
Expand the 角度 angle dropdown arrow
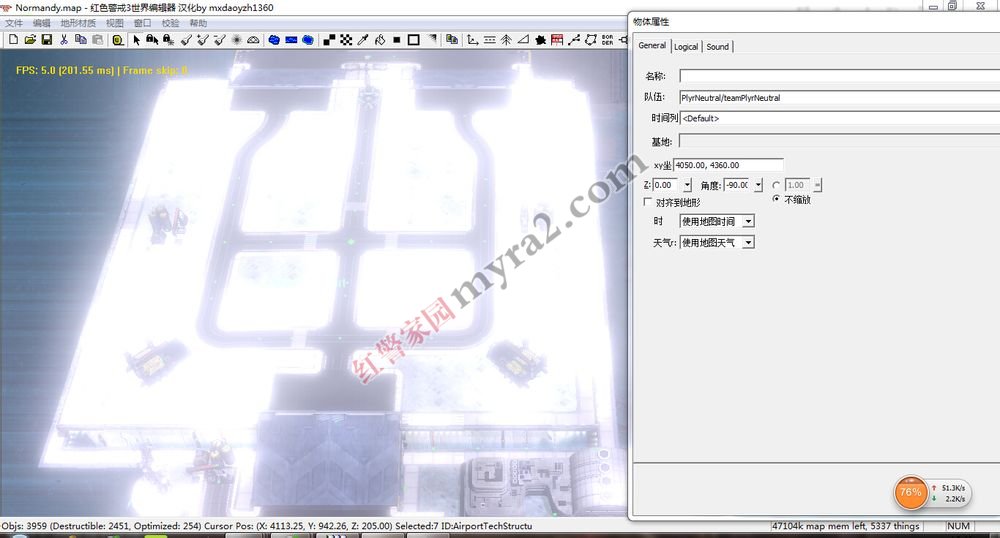click(758, 185)
